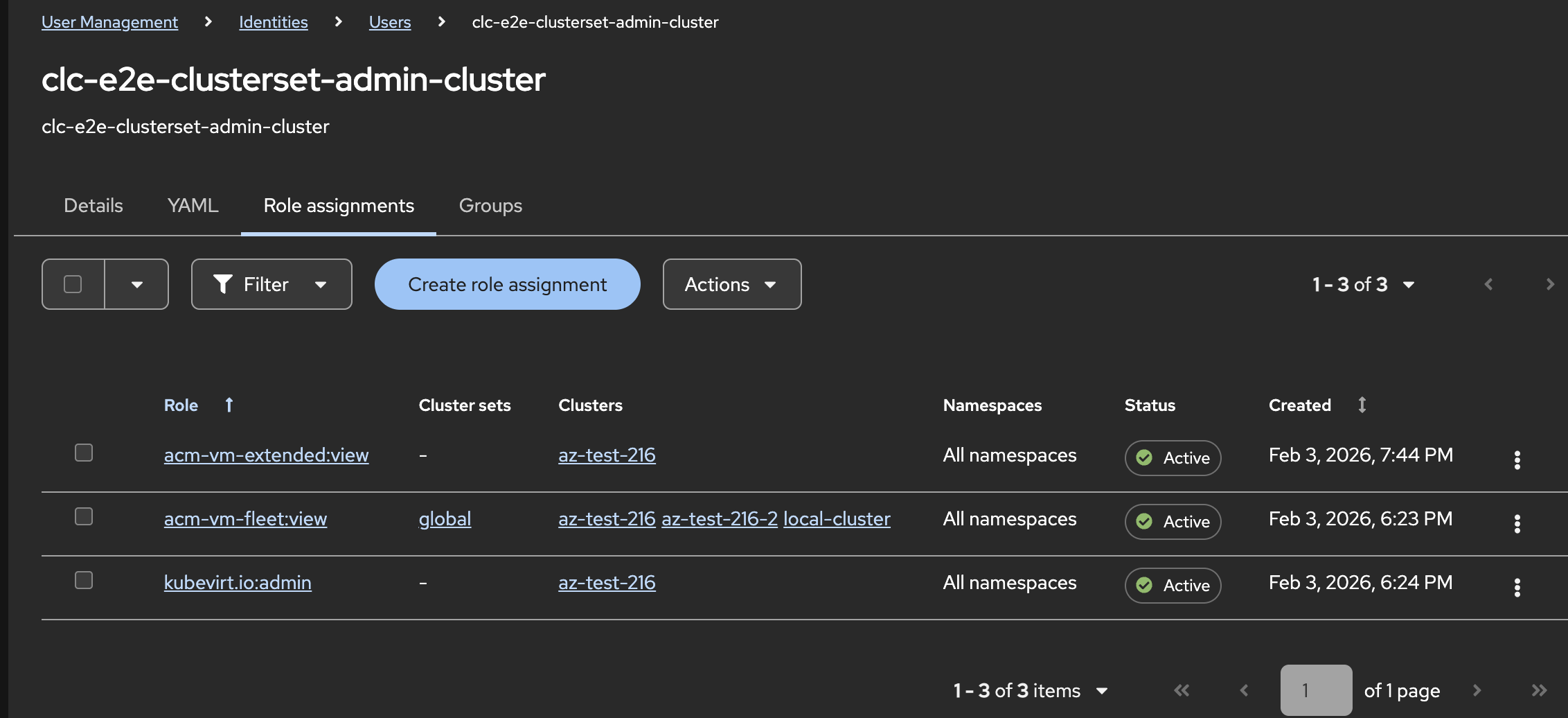Open the Filter dropdown

[271, 284]
